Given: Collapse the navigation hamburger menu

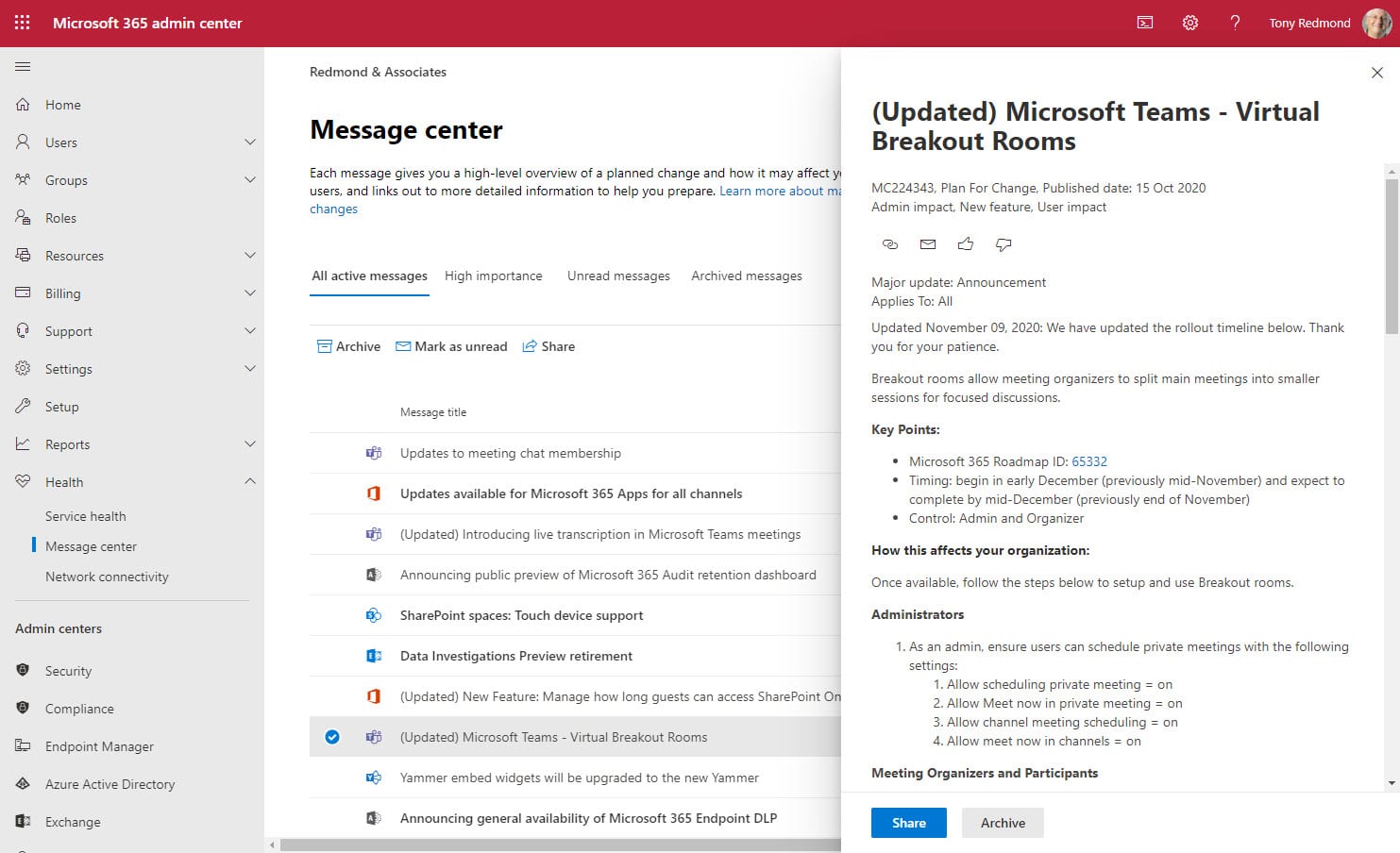Looking at the screenshot, I should 23,66.
